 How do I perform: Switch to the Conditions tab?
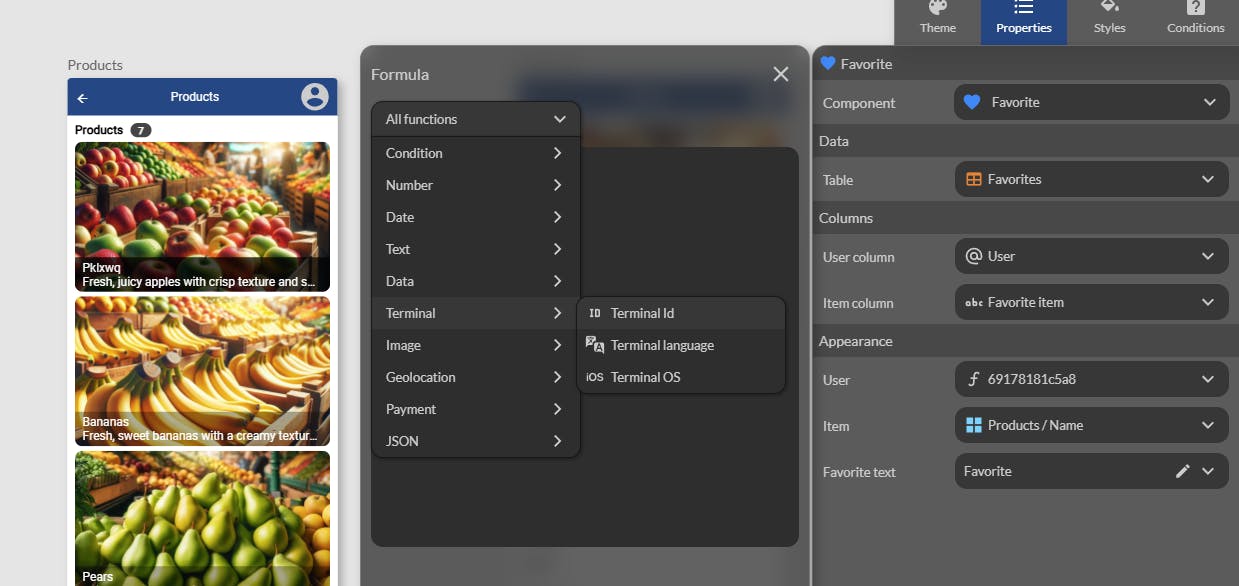tap(1195, 22)
